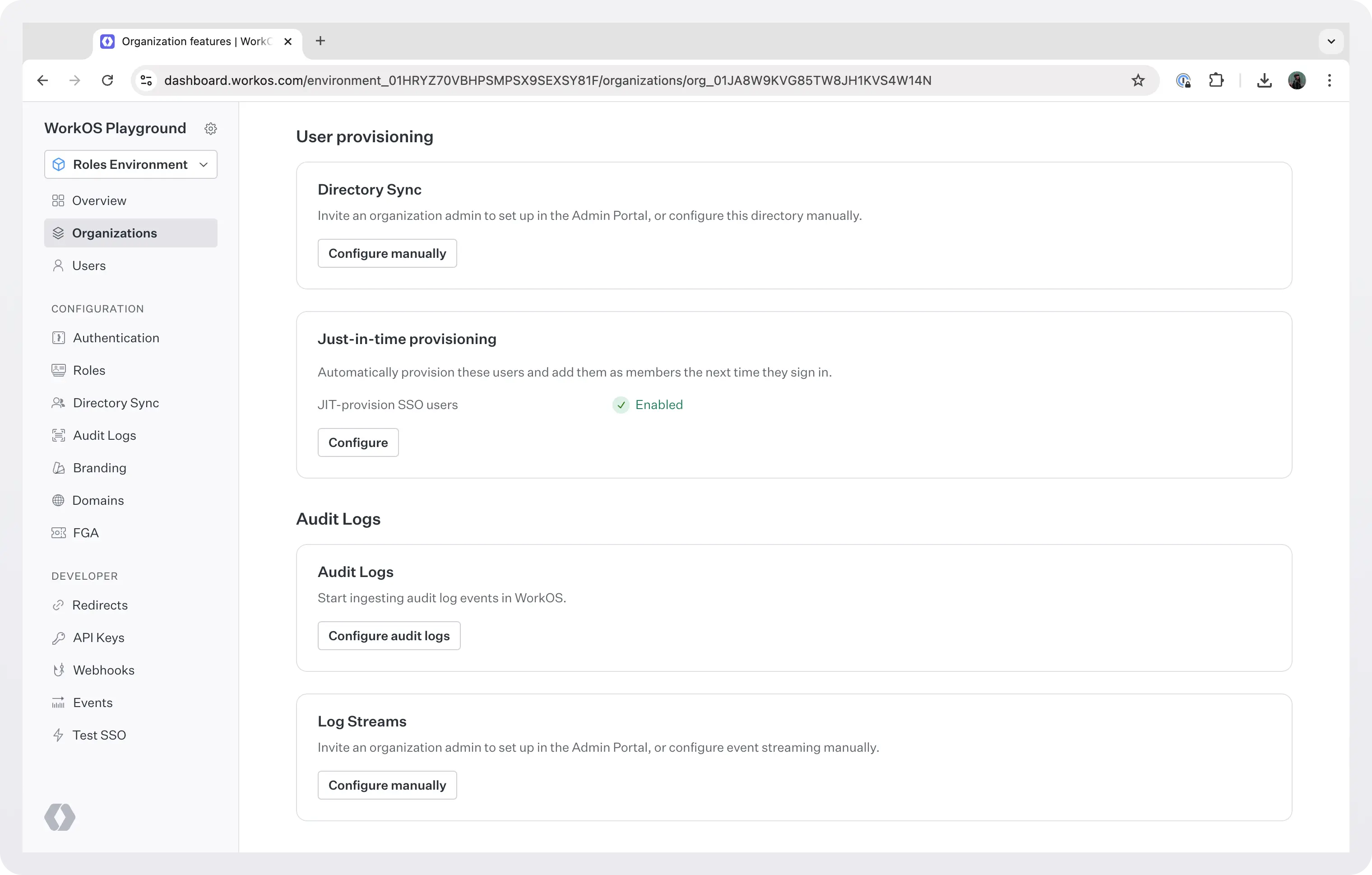Click the Branding icon

59,468
